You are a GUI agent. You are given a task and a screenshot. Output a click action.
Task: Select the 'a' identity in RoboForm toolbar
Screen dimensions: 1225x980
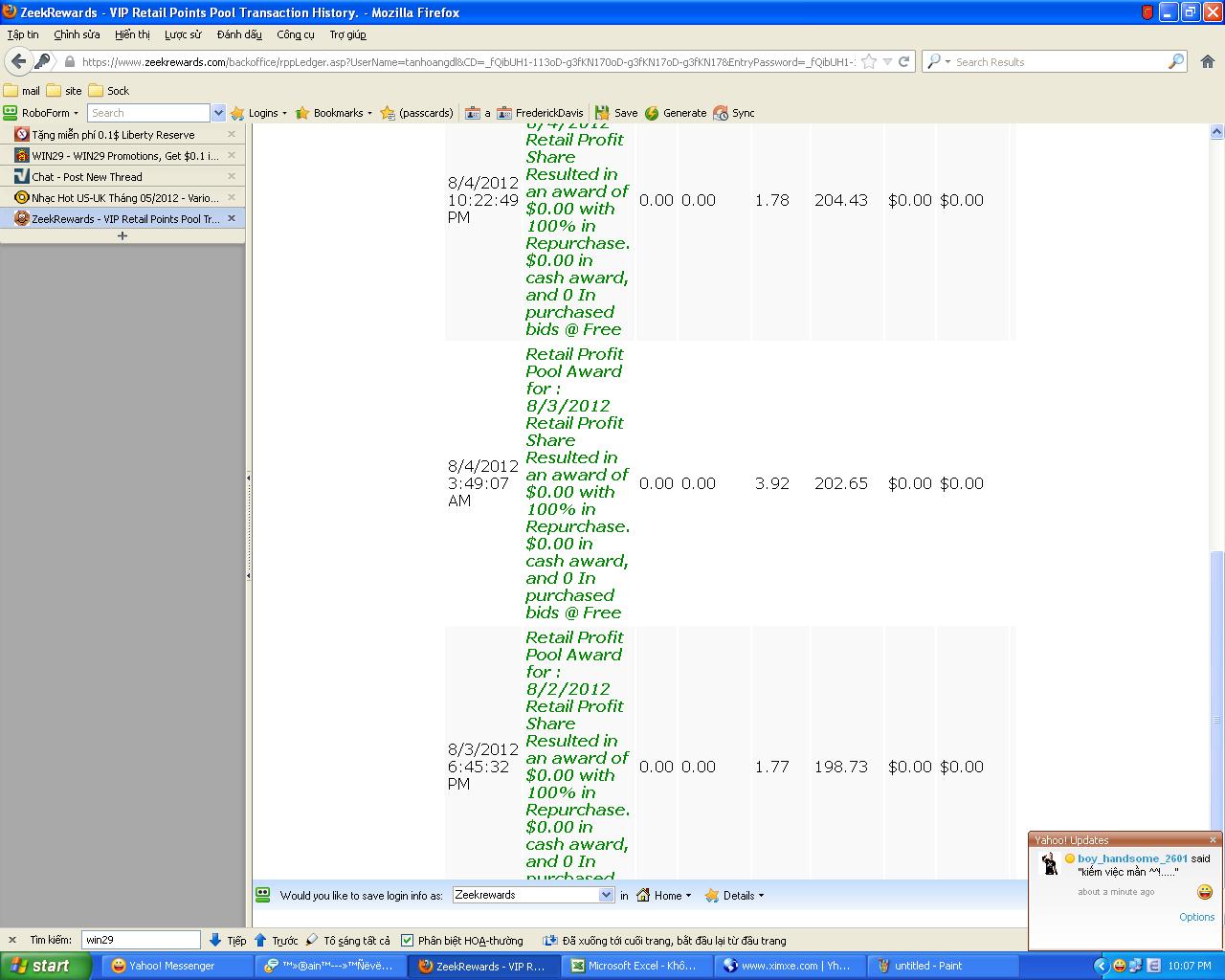[x=478, y=113]
